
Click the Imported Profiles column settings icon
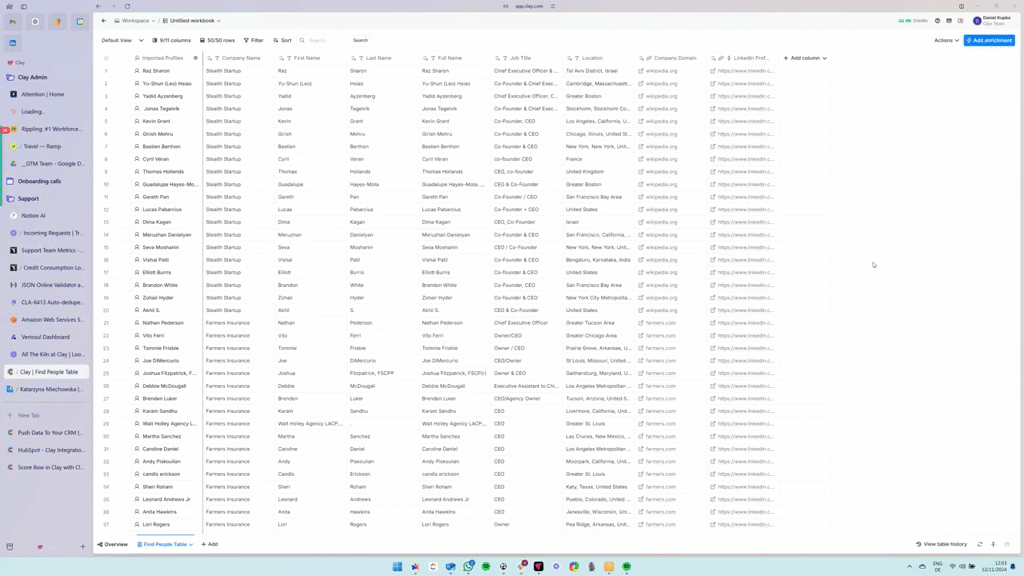[x=196, y=58]
